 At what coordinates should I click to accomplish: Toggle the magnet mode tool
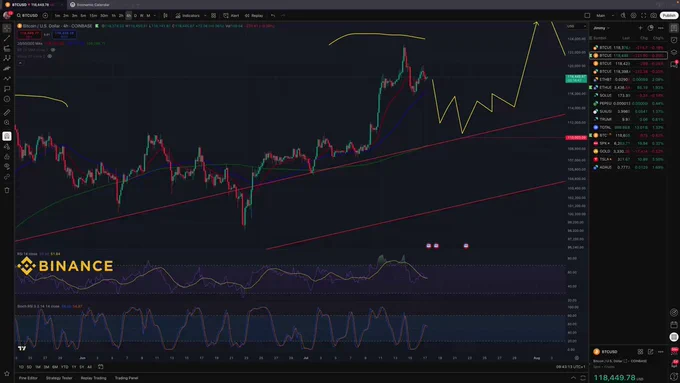click(x=7, y=136)
